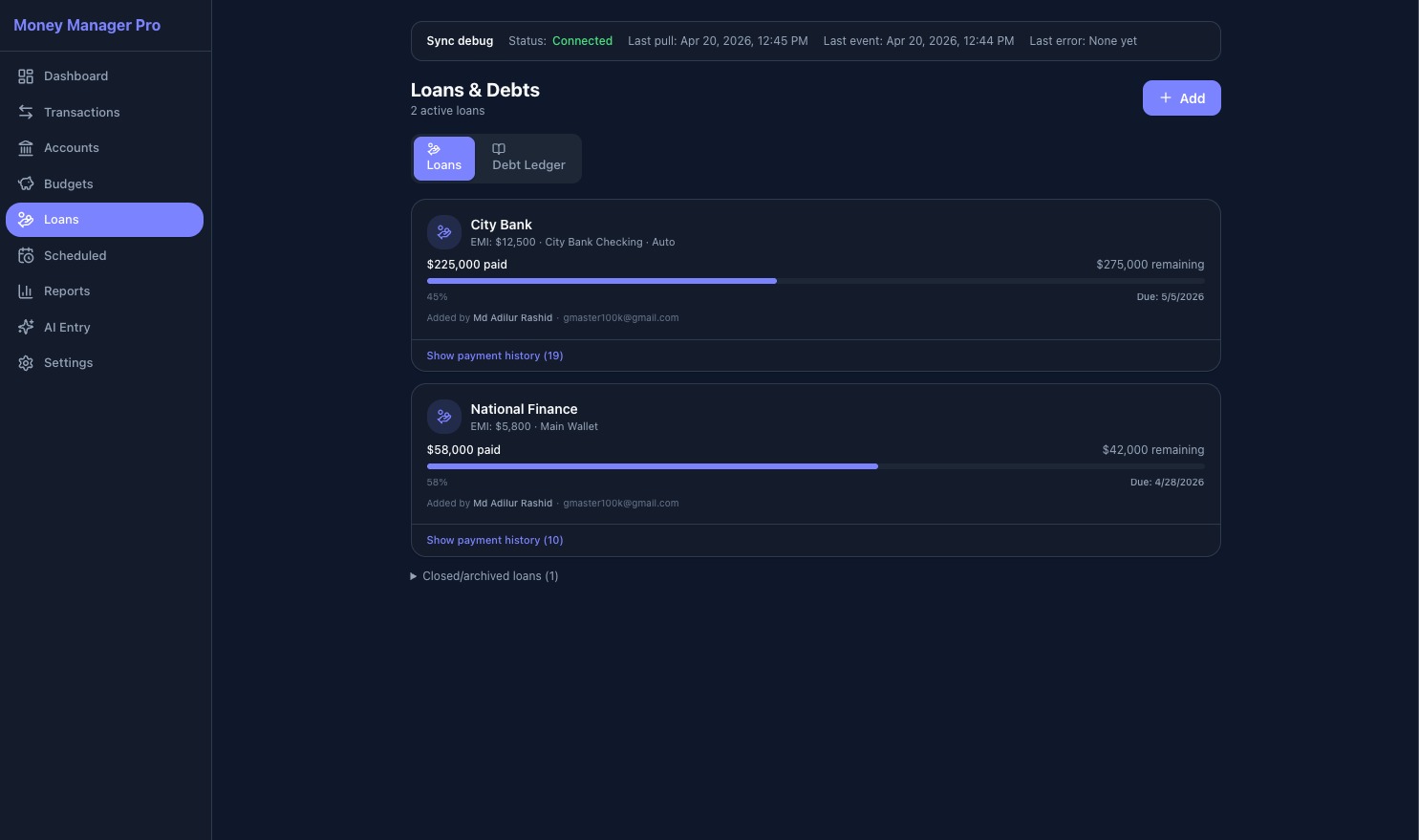1419x840 pixels.
Task: Click the Add button to create a loan
Action: (x=1182, y=98)
